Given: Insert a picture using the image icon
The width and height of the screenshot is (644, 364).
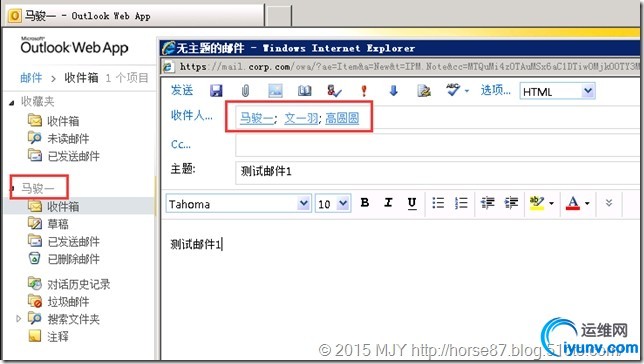Looking at the screenshot, I should click(275, 91).
